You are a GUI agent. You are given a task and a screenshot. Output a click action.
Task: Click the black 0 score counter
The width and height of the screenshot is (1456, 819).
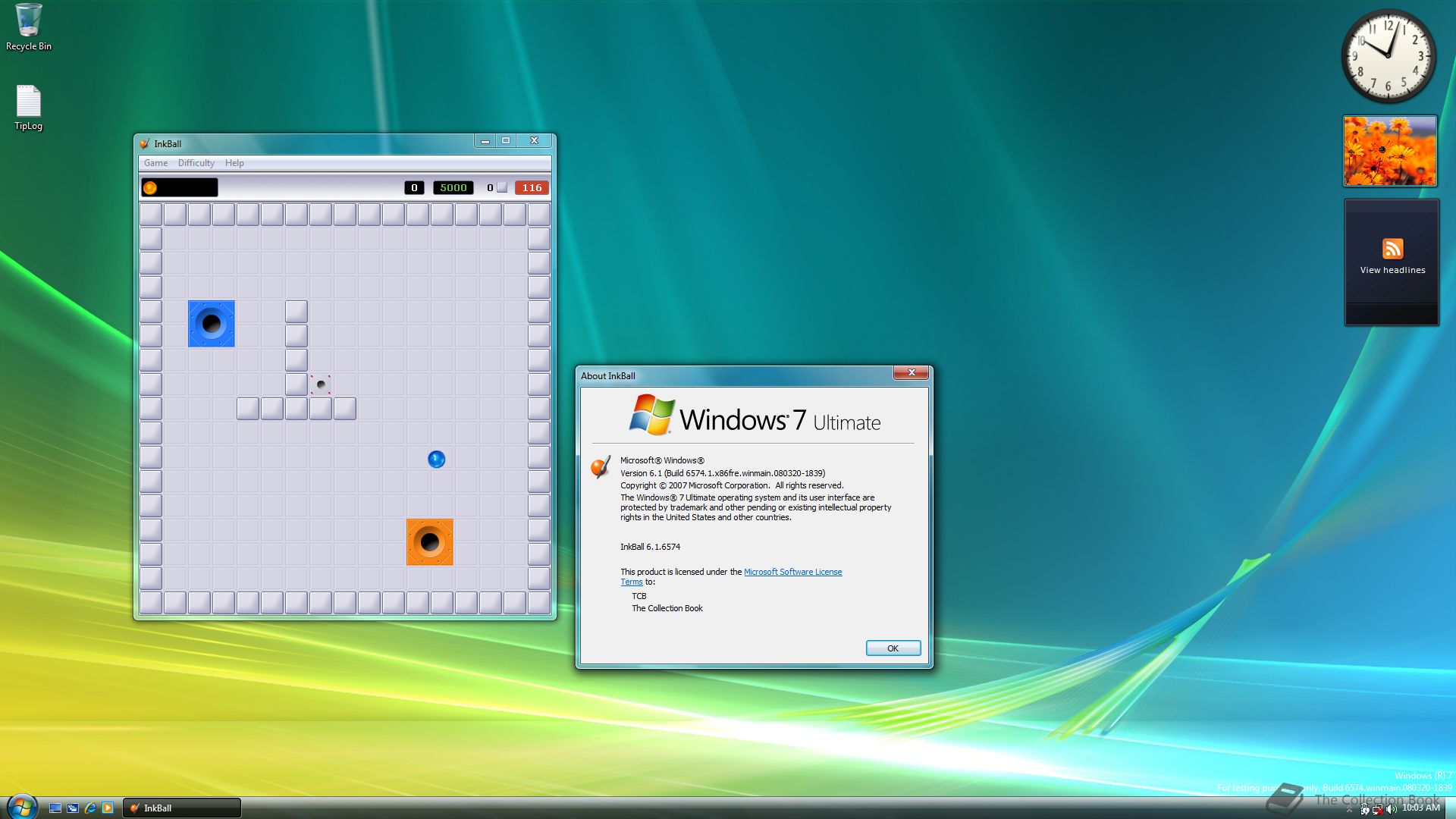point(414,187)
